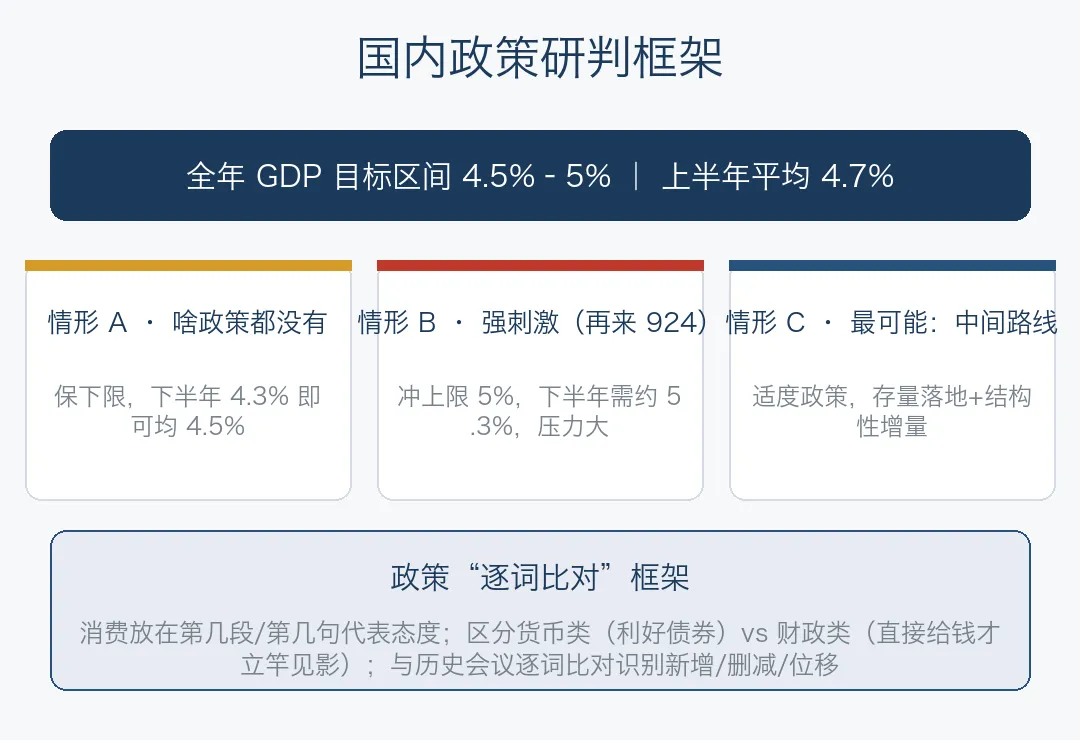Click the vertical divider in GDP banner
This screenshot has height=740, width=1080.
click(x=636, y=176)
